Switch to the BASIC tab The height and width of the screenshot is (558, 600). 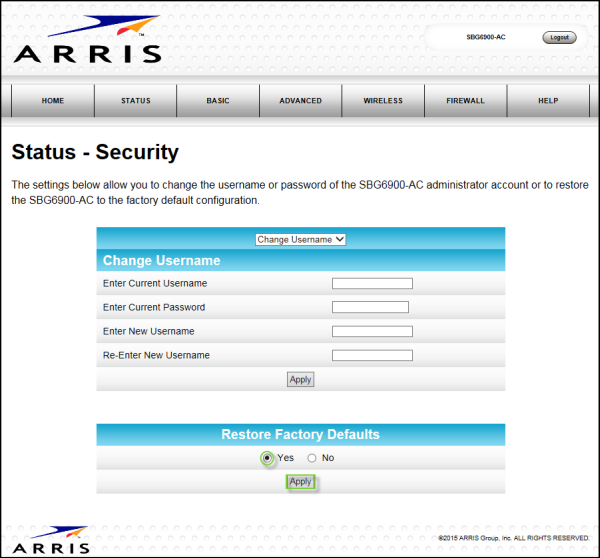click(x=218, y=101)
